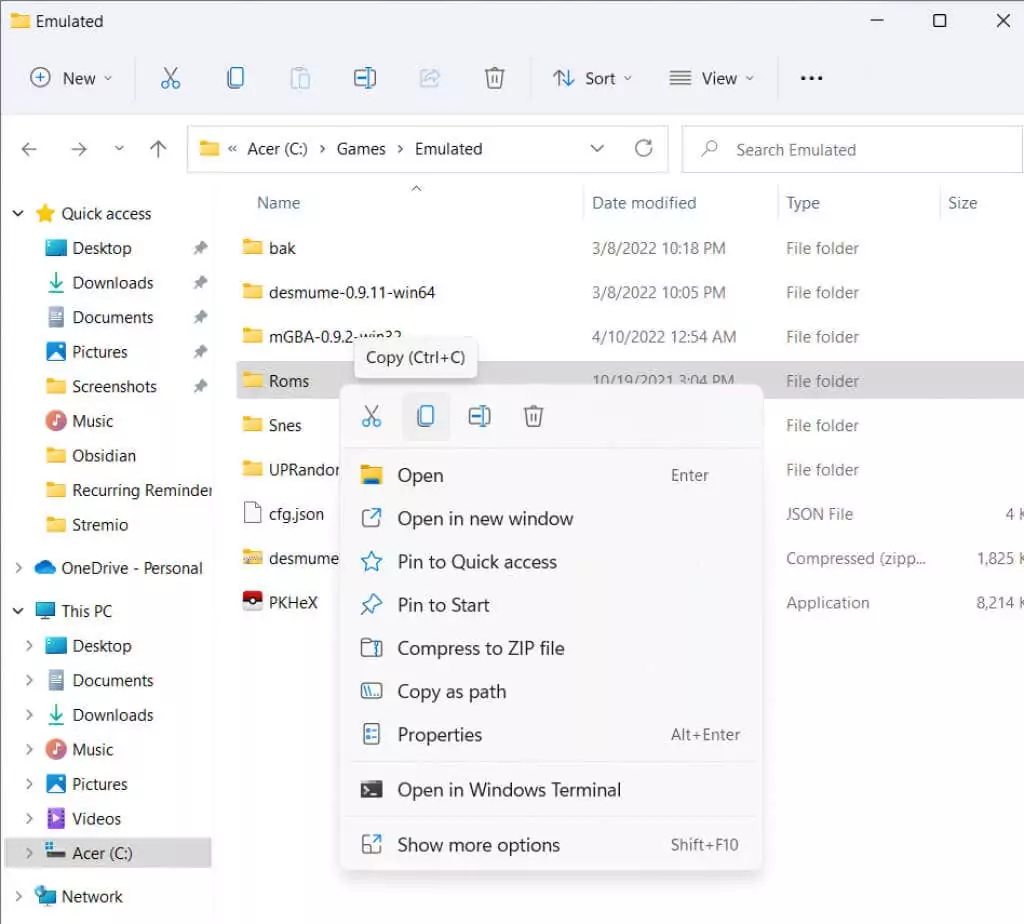Click the Games breadcrumb in the address bar

click(361, 149)
